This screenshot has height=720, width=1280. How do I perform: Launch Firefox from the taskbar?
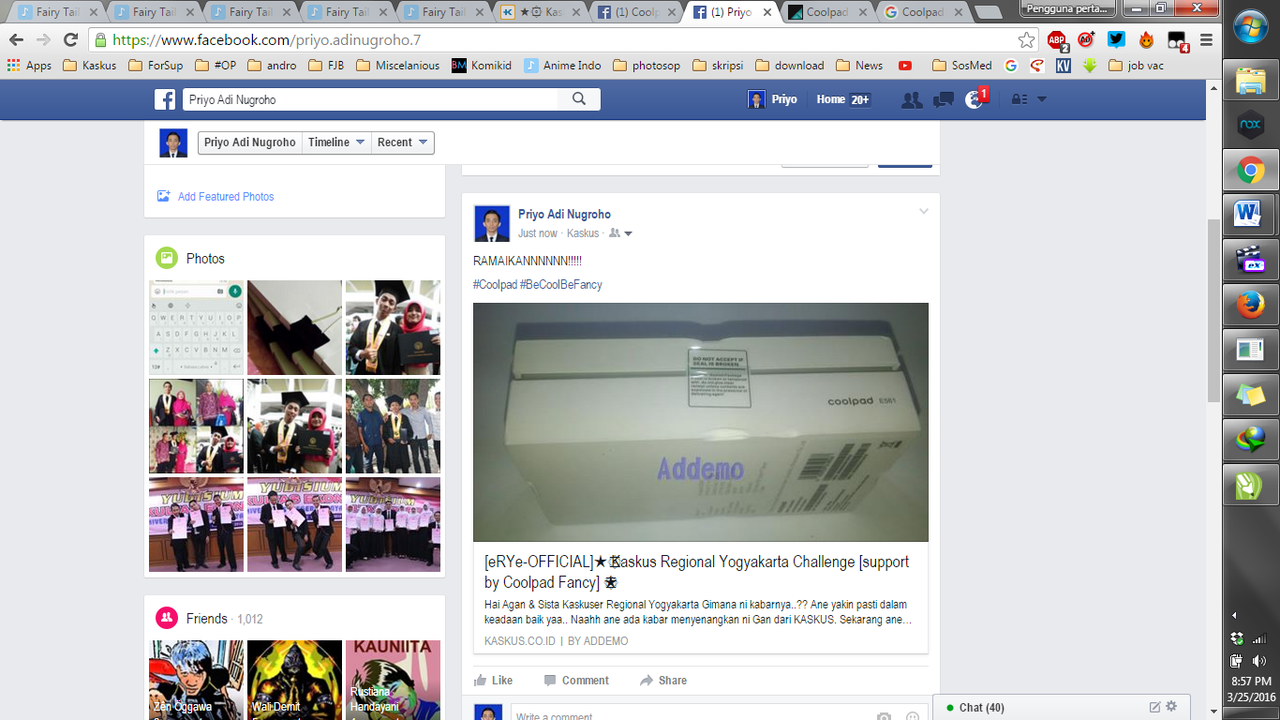(1251, 304)
